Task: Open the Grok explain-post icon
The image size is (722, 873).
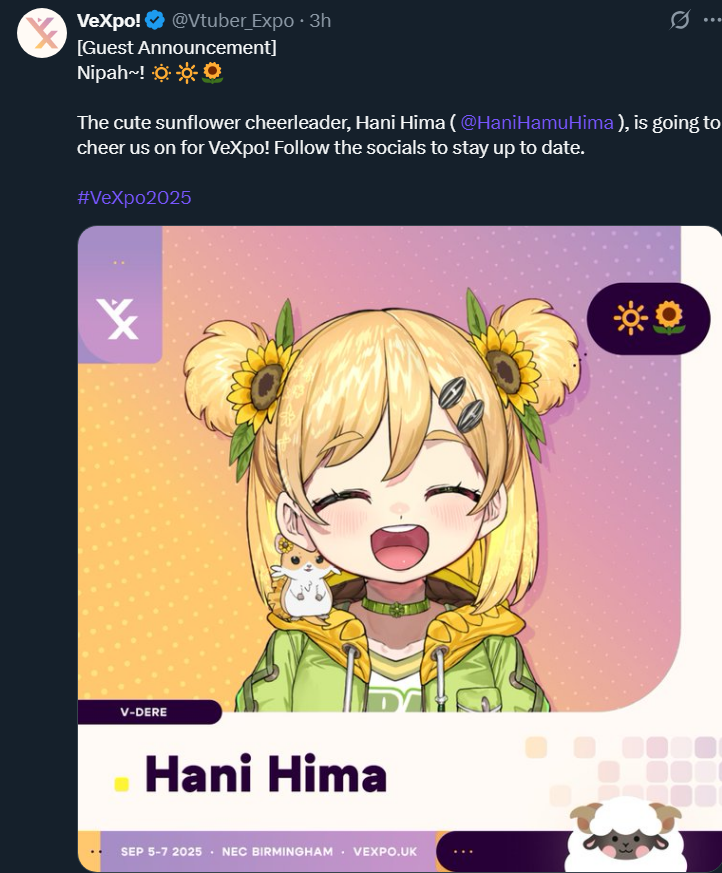Action: point(680,20)
